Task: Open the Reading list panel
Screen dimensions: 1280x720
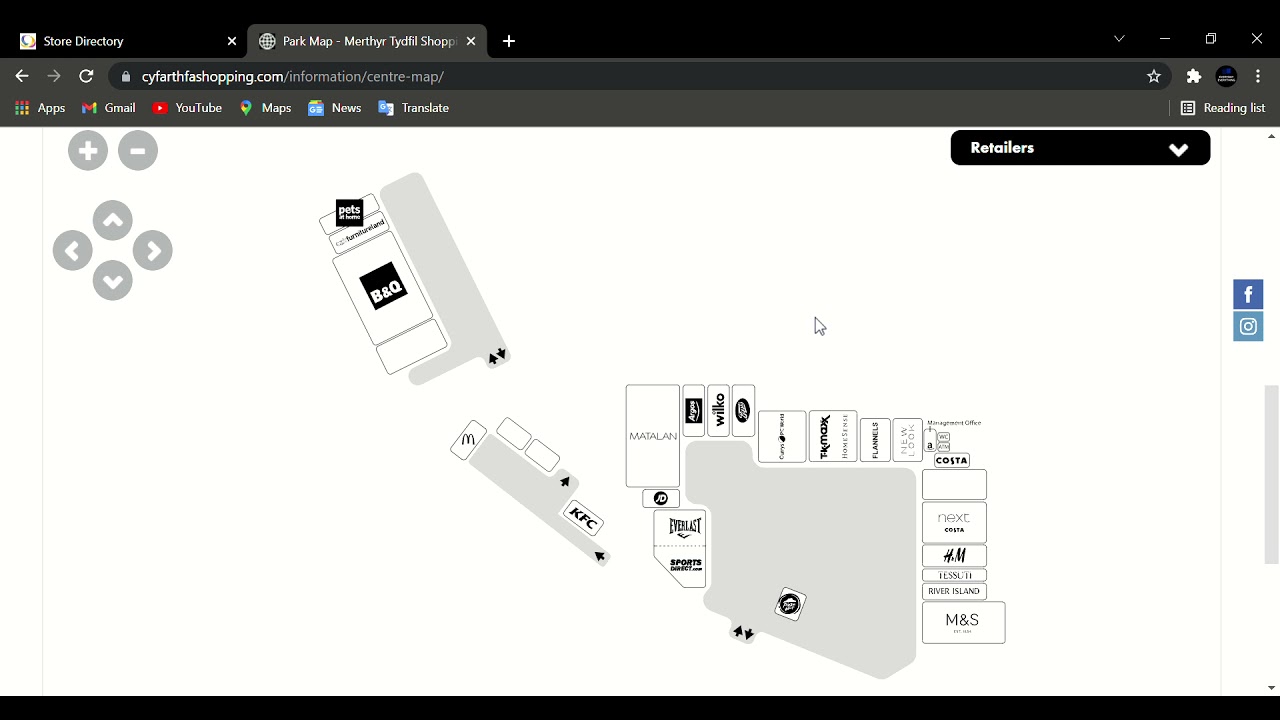Action: (1223, 108)
